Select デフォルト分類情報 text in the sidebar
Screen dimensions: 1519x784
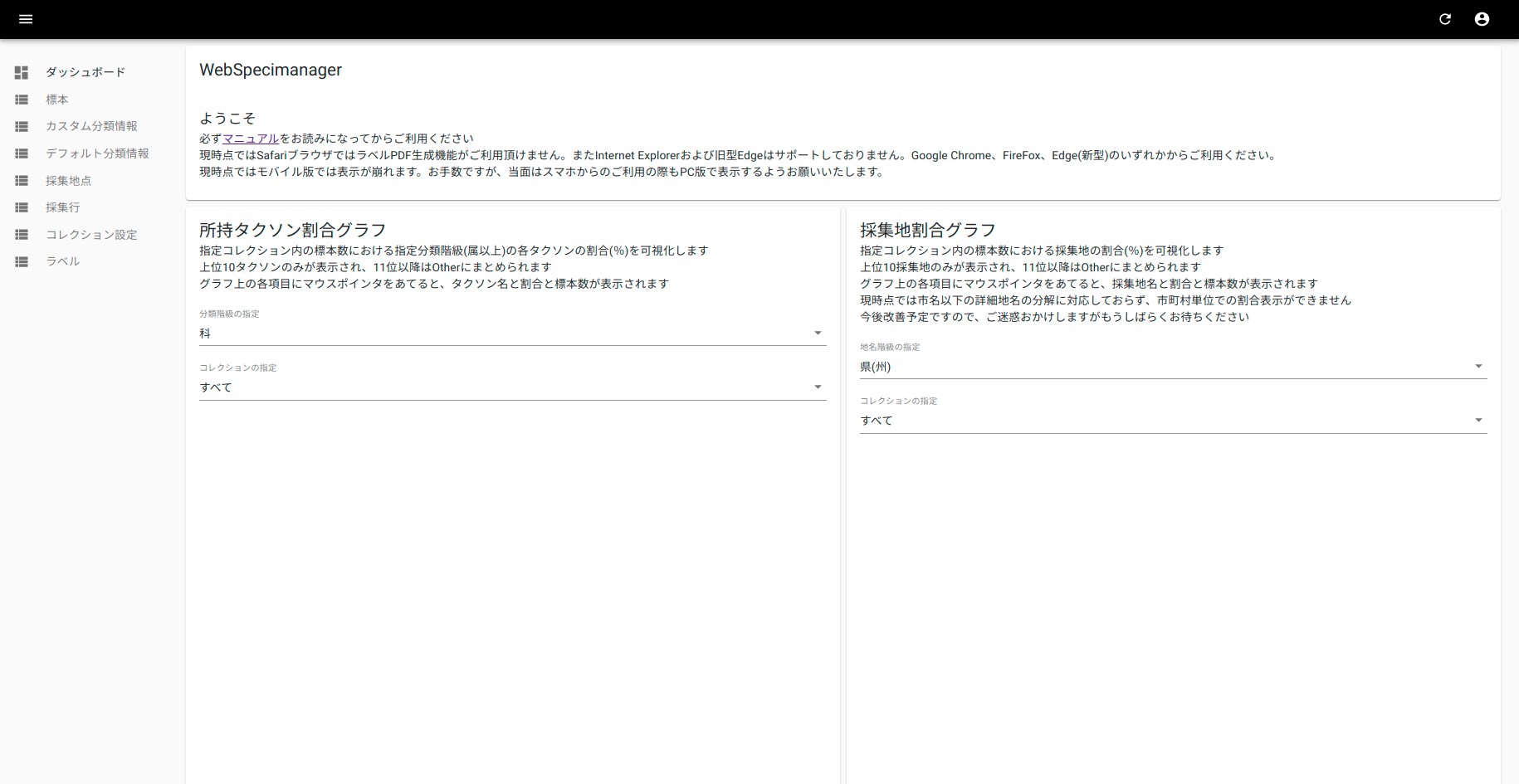tap(97, 153)
